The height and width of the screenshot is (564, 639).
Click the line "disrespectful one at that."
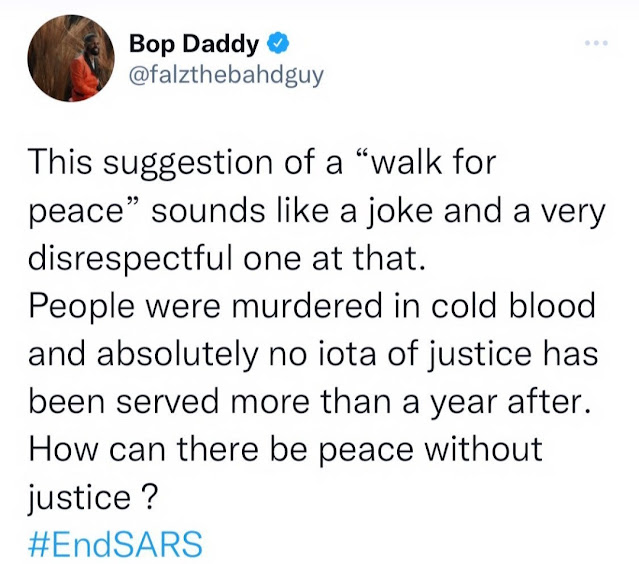[227, 258]
